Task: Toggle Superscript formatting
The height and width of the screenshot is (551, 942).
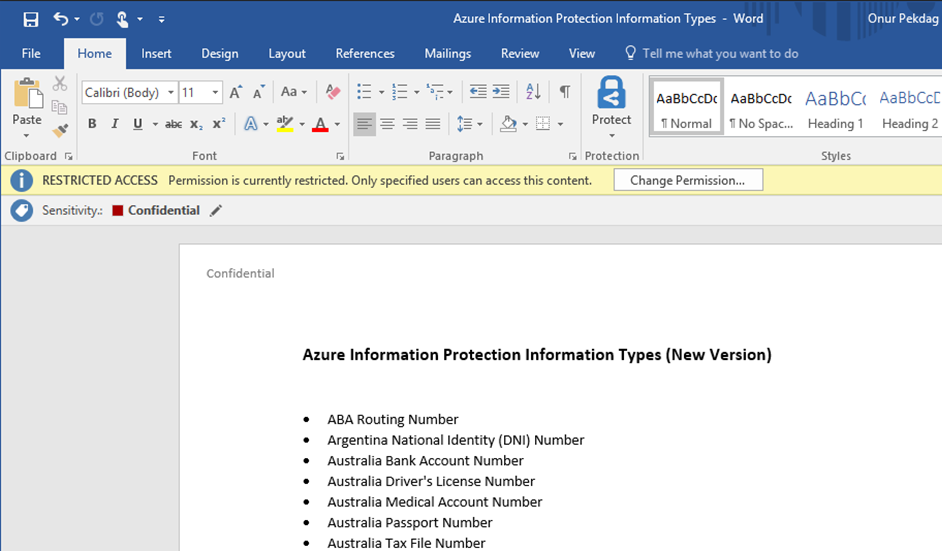Action: click(219, 124)
